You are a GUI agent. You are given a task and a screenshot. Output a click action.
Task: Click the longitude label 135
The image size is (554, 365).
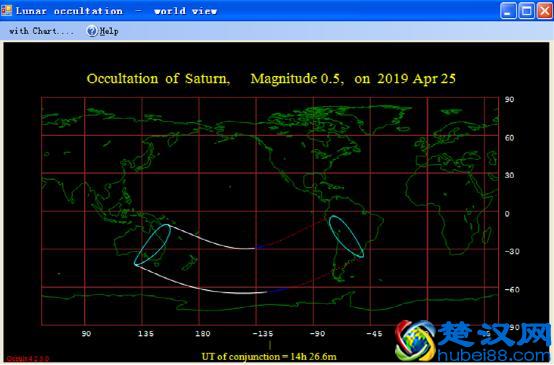[146, 334]
